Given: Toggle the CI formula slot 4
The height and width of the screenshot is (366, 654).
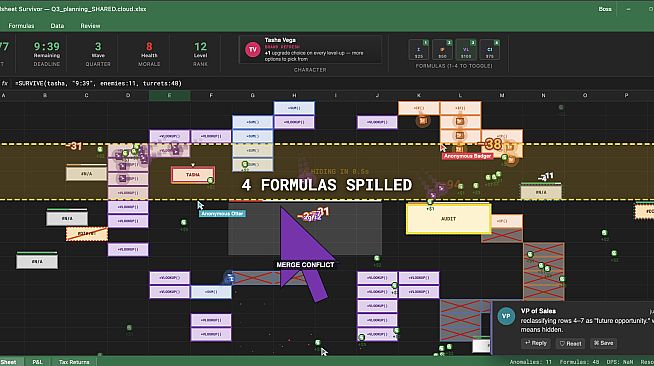Looking at the screenshot, I should click(x=490, y=50).
